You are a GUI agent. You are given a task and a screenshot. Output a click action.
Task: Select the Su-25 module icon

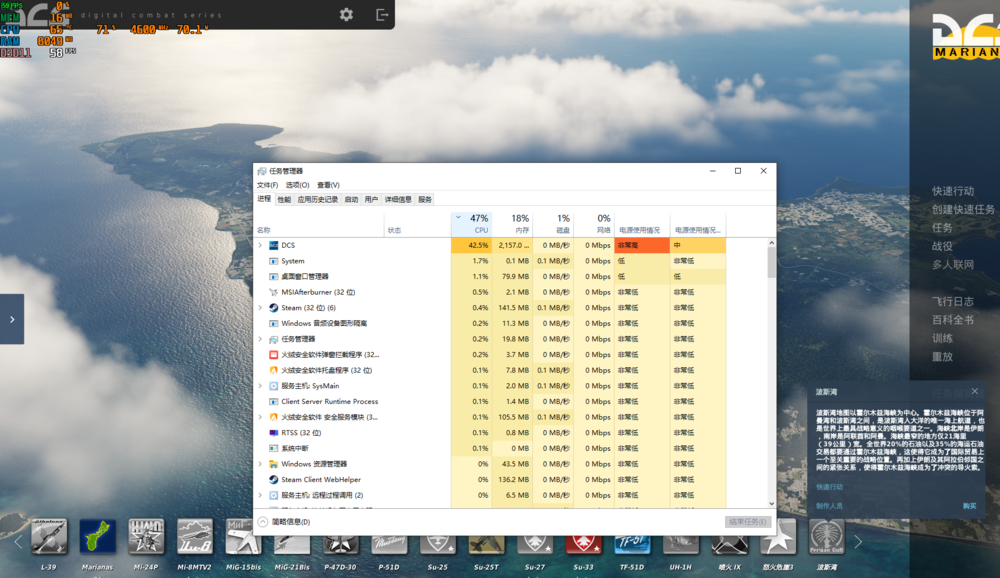tap(438, 544)
